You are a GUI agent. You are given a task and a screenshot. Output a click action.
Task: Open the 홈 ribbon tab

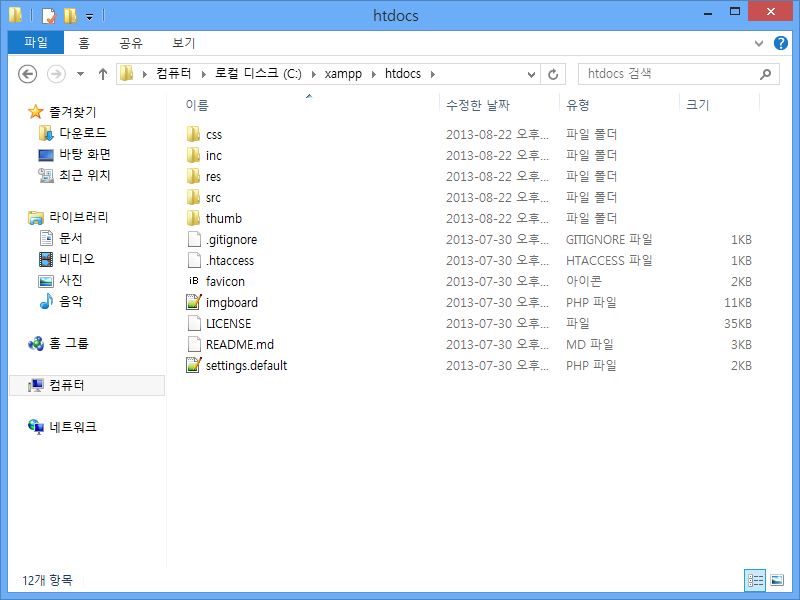point(84,43)
